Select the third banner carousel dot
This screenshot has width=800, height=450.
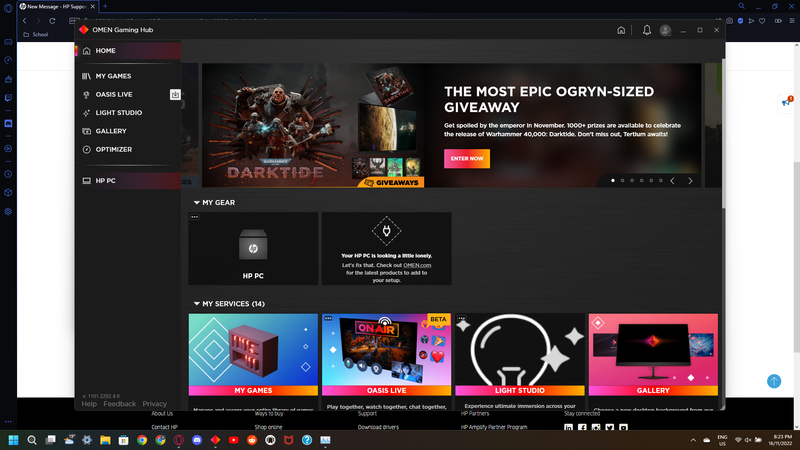(x=632, y=181)
